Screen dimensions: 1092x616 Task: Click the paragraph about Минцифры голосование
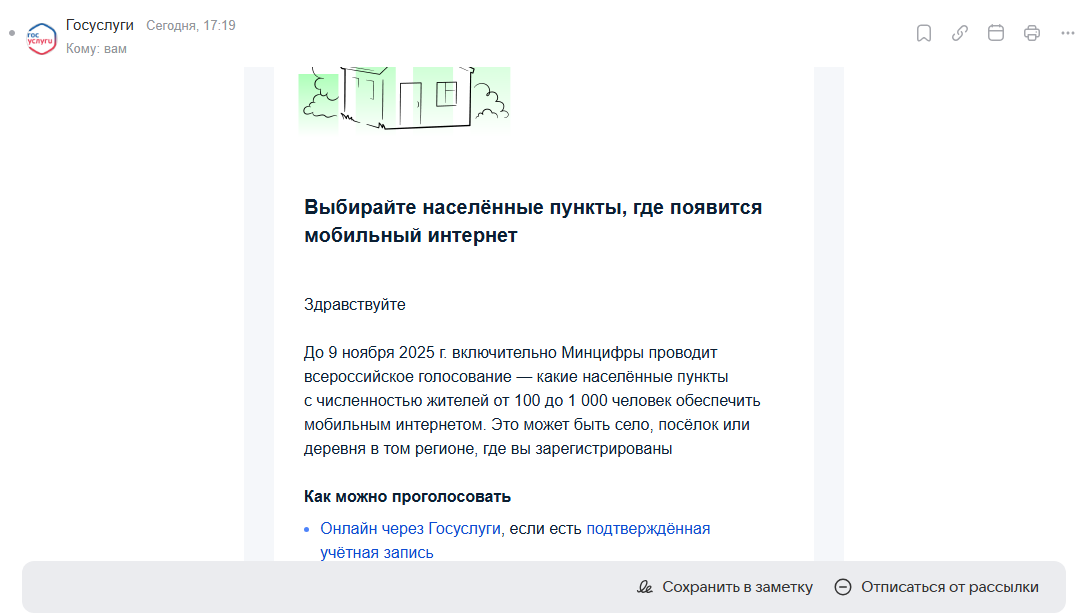tap(532, 400)
